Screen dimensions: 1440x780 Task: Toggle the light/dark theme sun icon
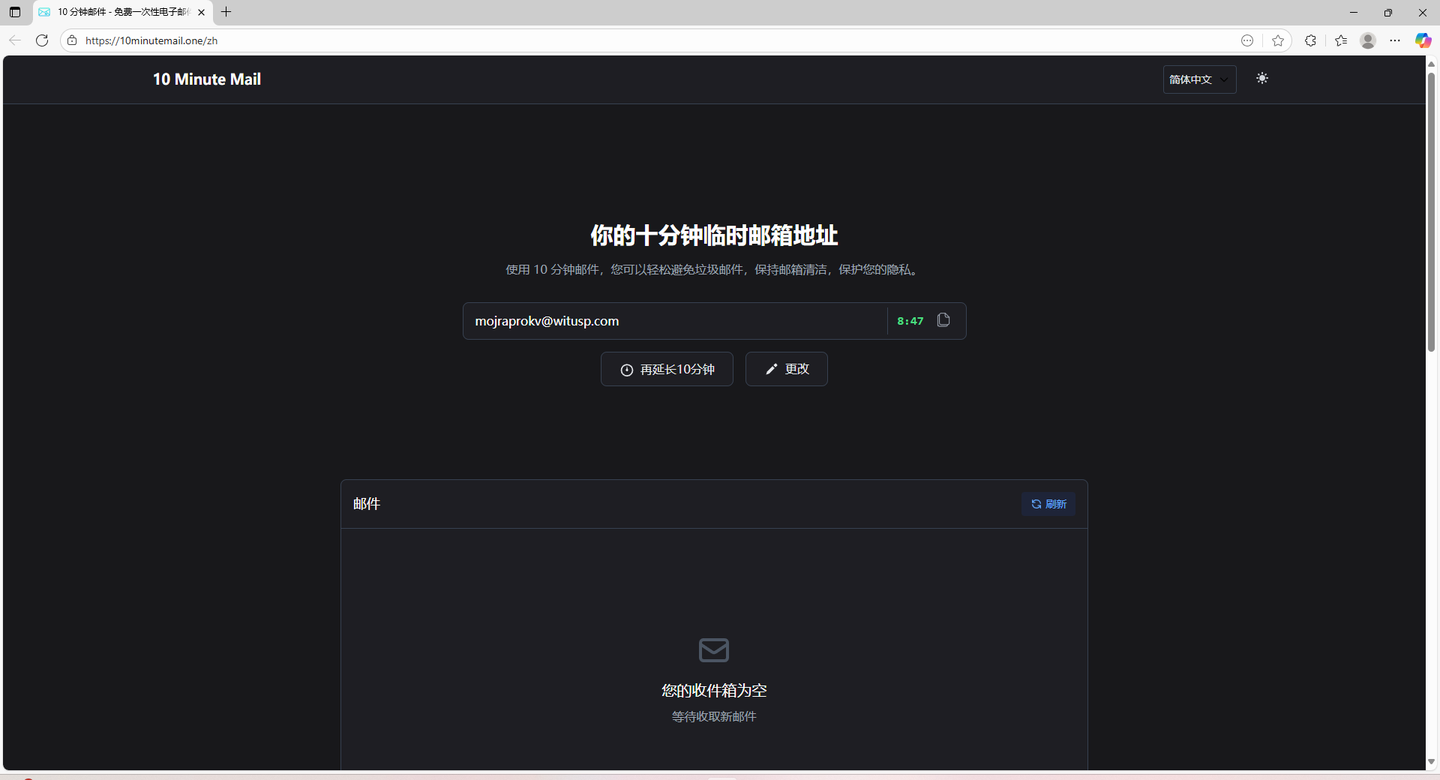[x=1262, y=78]
